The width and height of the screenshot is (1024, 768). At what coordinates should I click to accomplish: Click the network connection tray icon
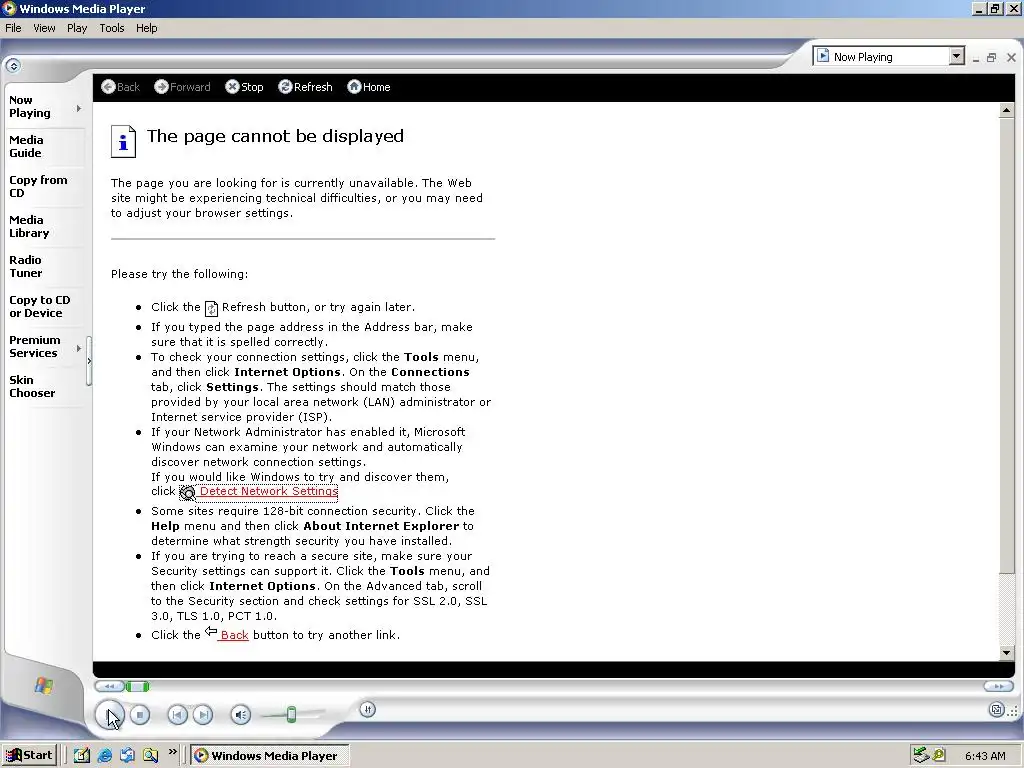921,755
